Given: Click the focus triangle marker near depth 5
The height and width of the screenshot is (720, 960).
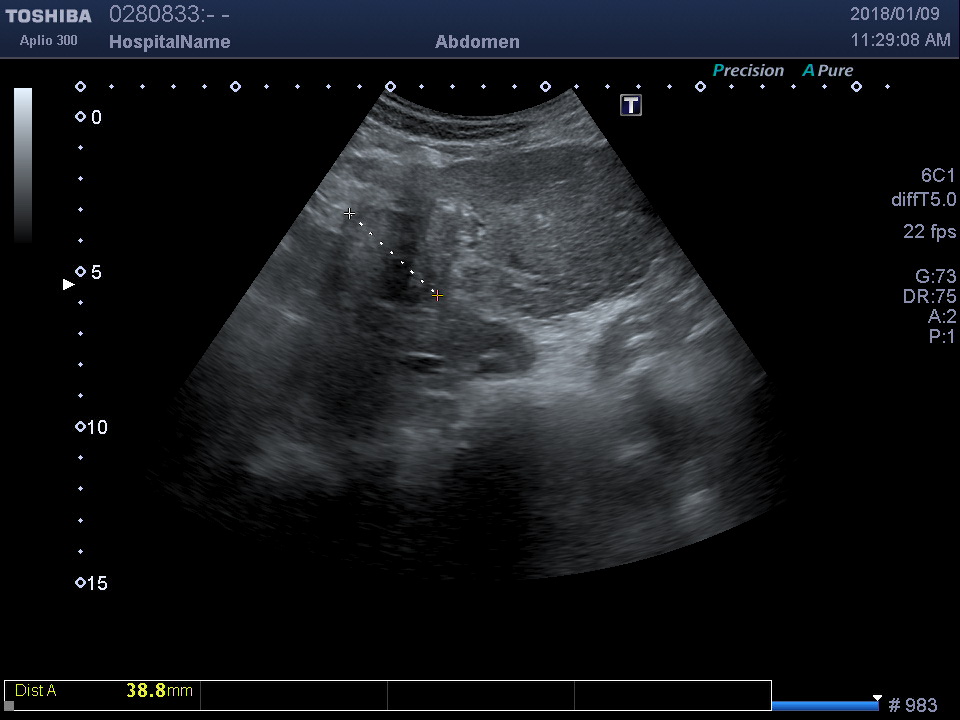Looking at the screenshot, I should tap(69, 285).
